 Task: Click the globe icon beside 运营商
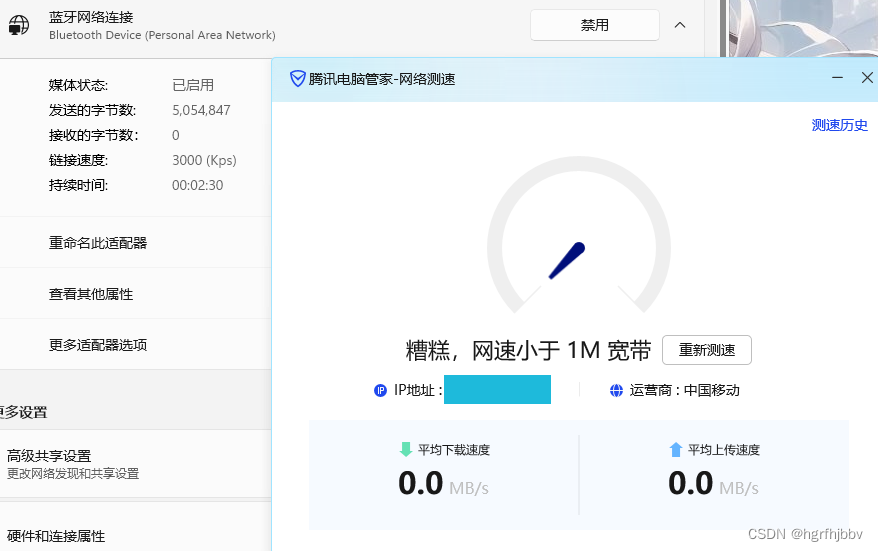(616, 390)
